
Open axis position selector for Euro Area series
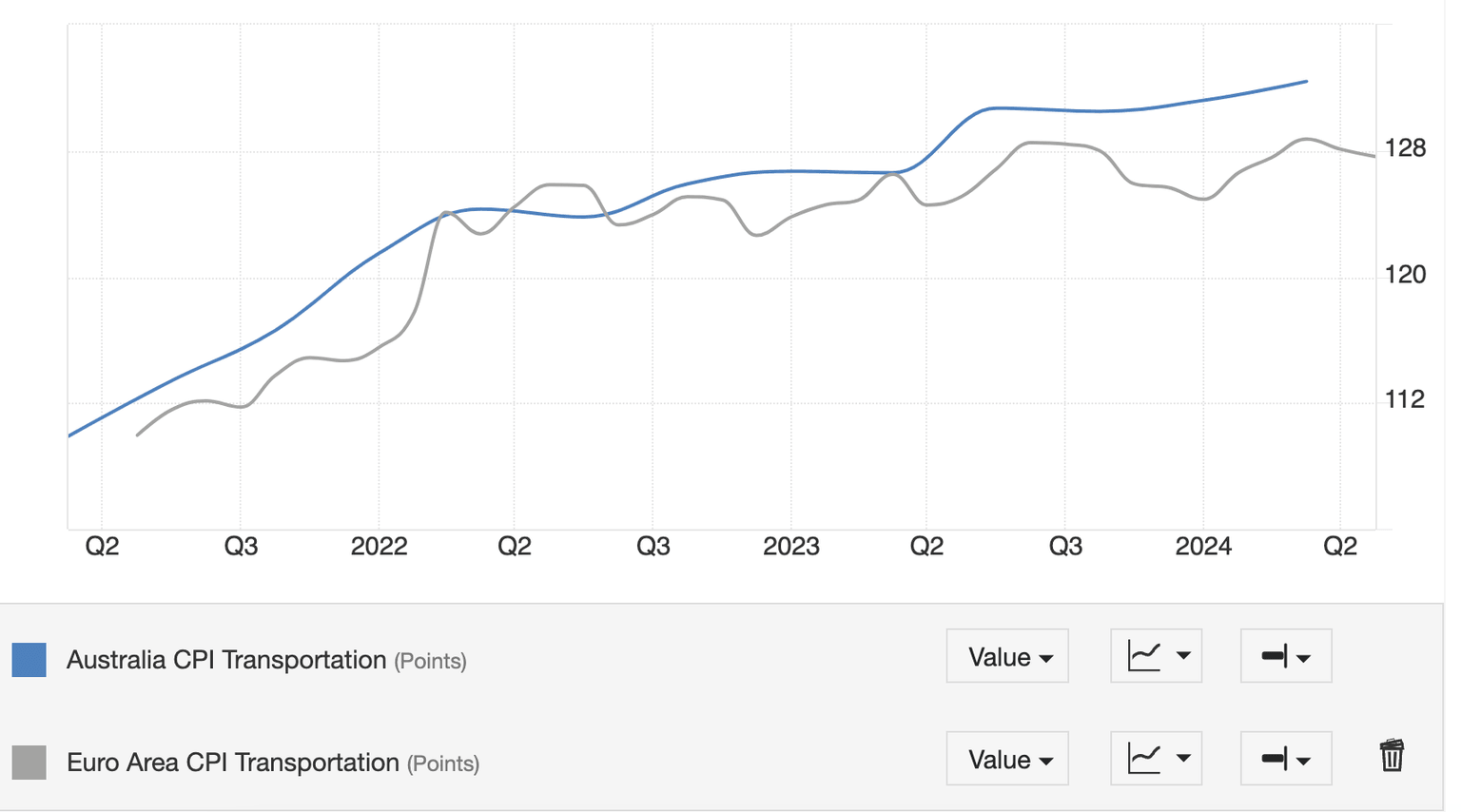1285,759
